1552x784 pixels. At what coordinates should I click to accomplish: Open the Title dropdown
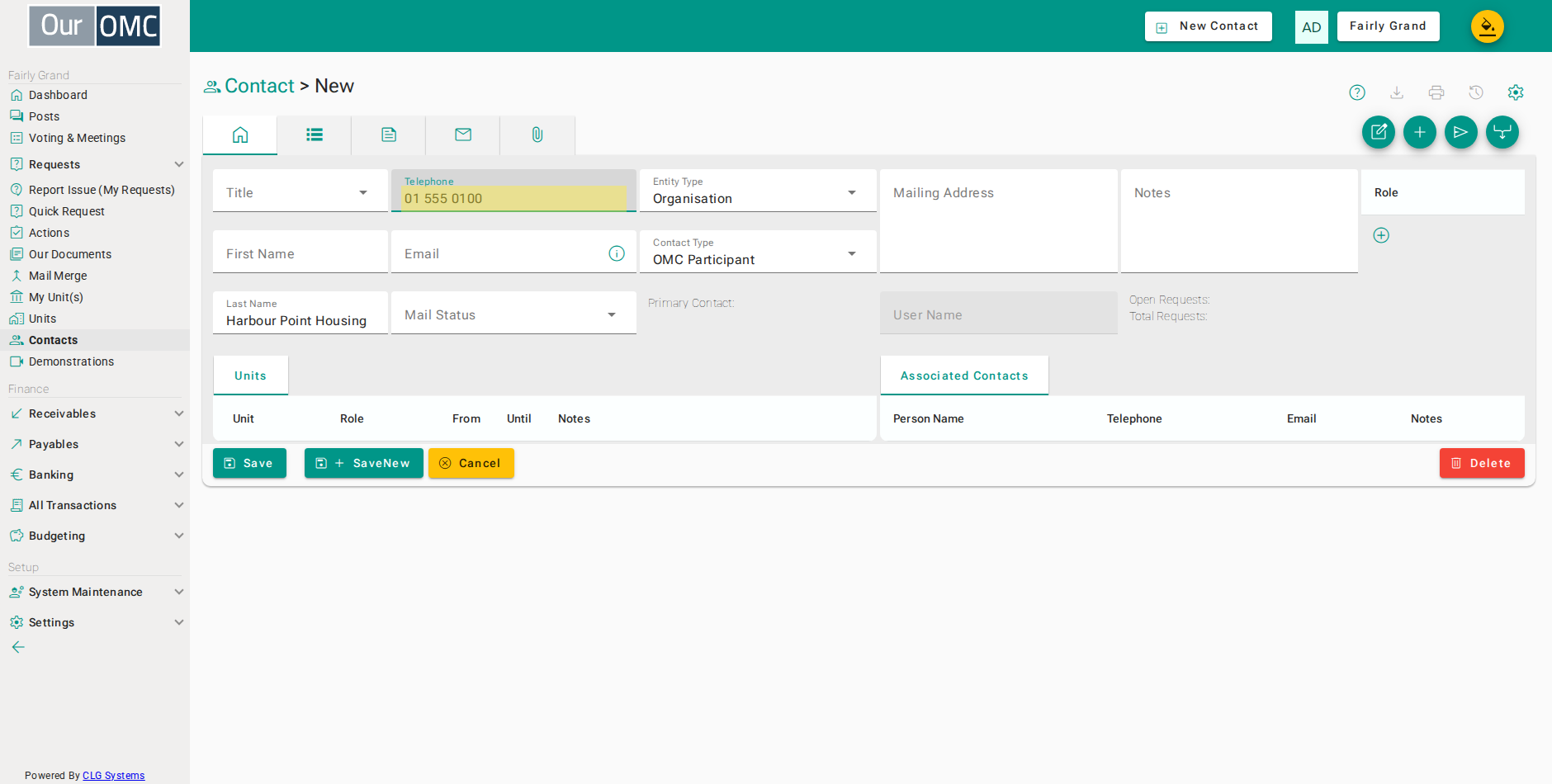tap(300, 191)
